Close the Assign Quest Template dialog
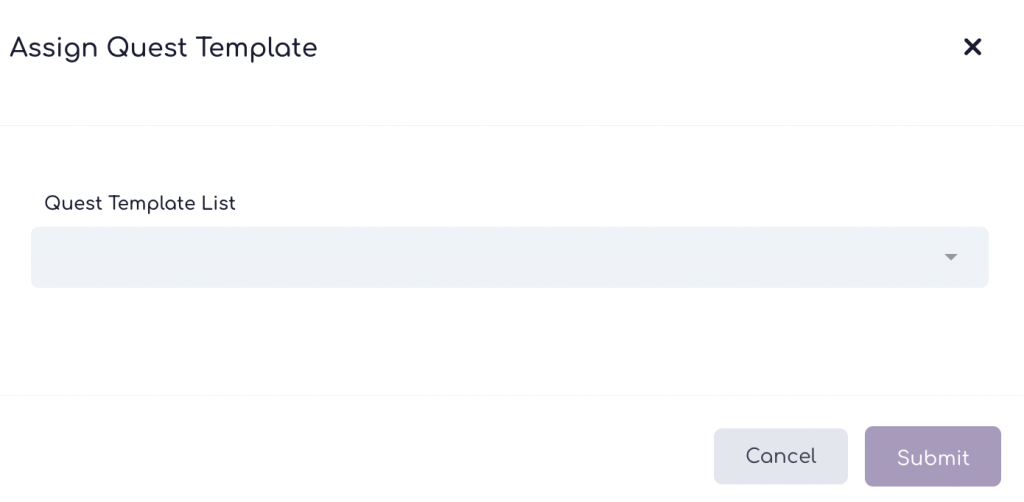The width and height of the screenshot is (1024, 502). click(972, 47)
